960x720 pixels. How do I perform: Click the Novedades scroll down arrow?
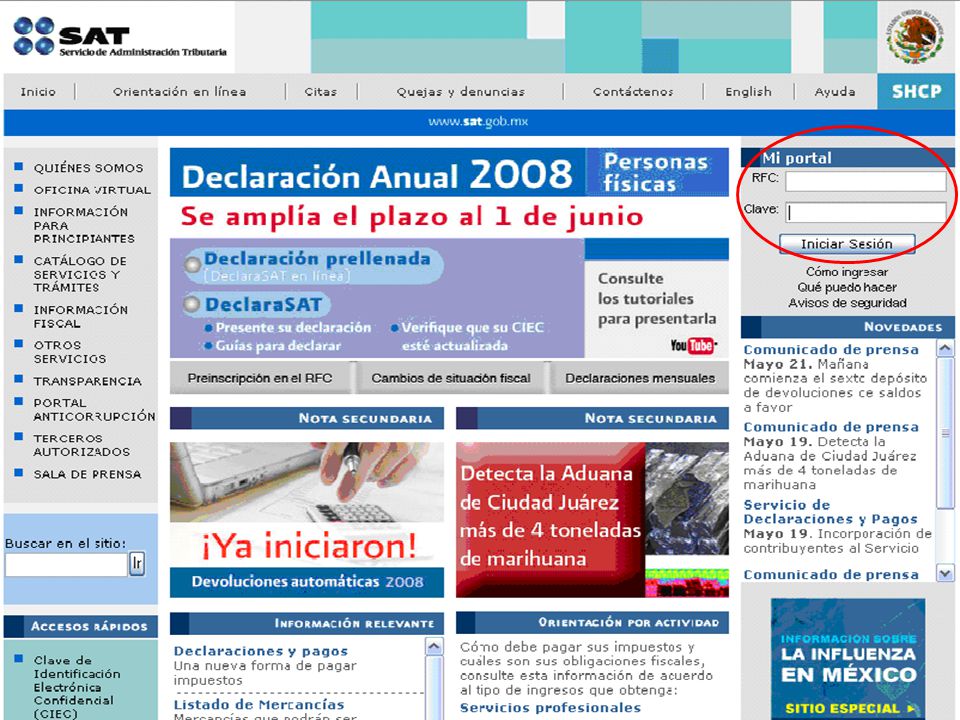tap(945, 574)
